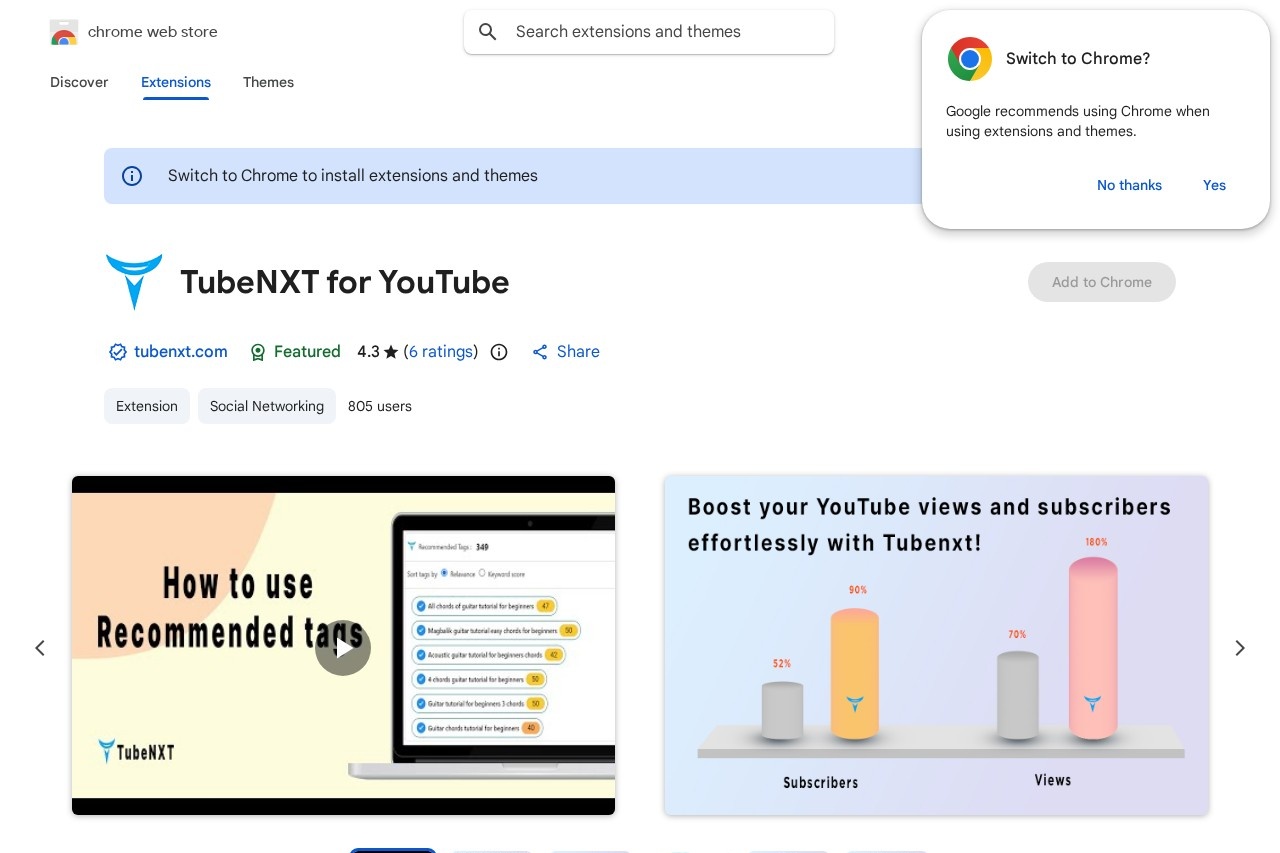Click the info icon beside the ratings
Screen dimensions: 1280x853
point(499,352)
